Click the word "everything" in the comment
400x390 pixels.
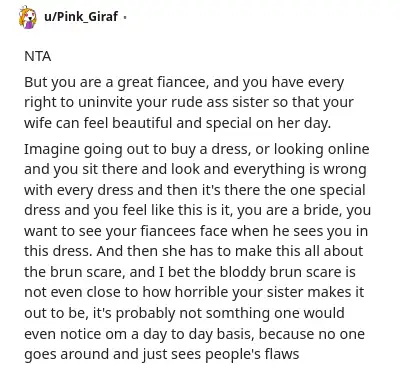(269, 169)
